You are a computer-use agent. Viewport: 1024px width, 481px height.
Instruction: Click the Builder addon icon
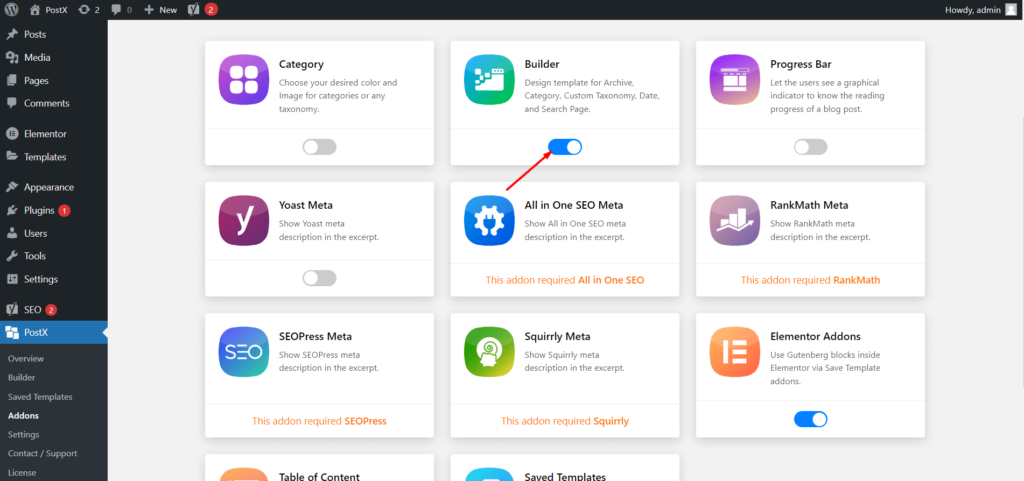coord(489,80)
